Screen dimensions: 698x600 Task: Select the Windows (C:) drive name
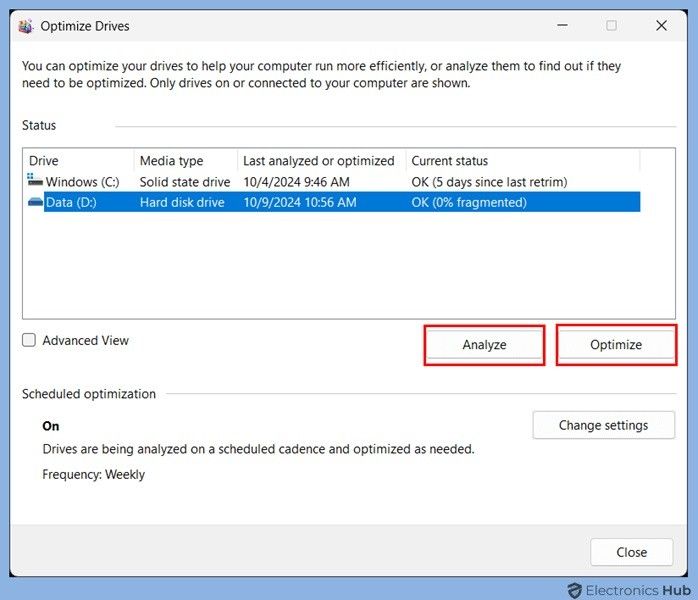coord(83,182)
